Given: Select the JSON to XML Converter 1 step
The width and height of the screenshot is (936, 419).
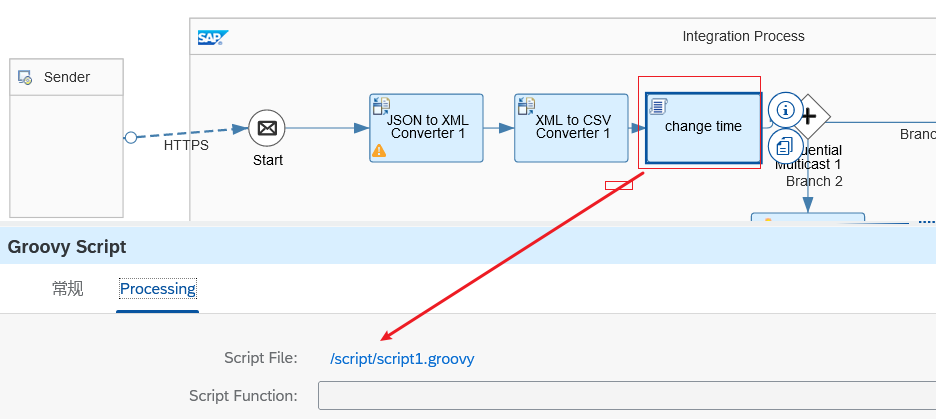Looking at the screenshot, I should [427, 128].
